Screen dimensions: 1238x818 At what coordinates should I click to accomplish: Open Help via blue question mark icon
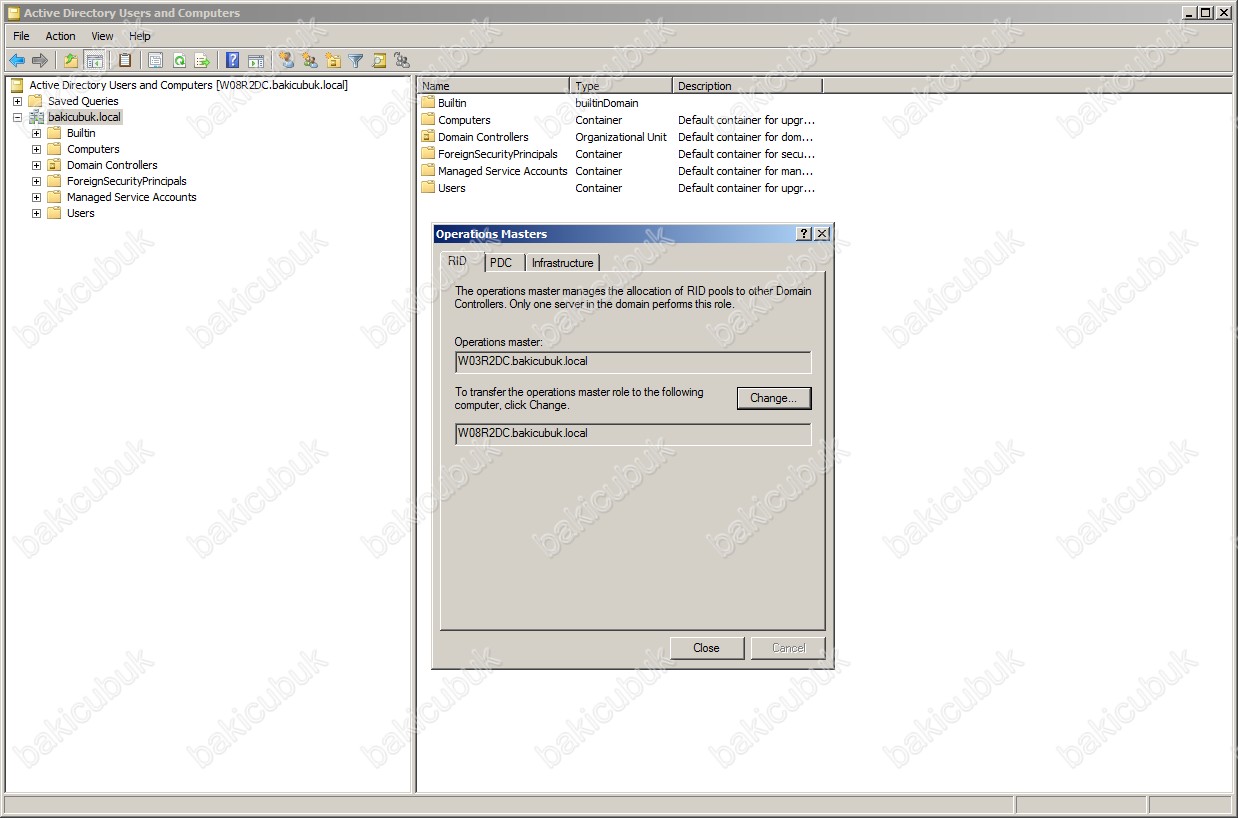click(232, 61)
